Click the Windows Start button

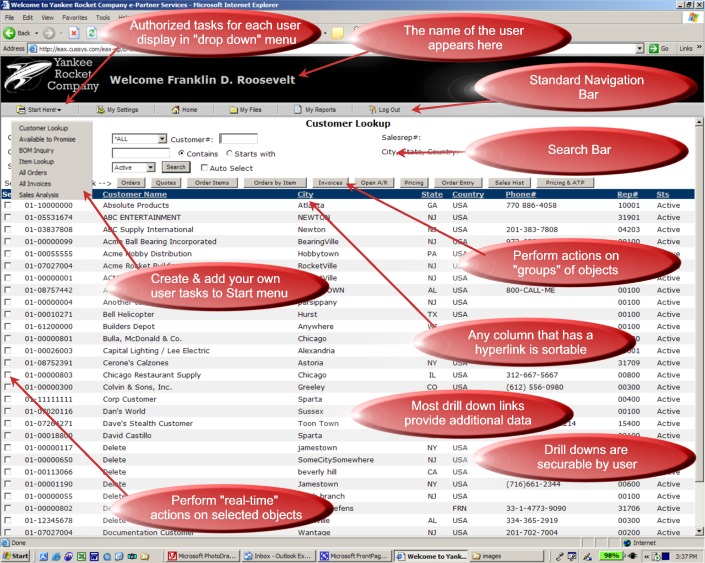17,555
